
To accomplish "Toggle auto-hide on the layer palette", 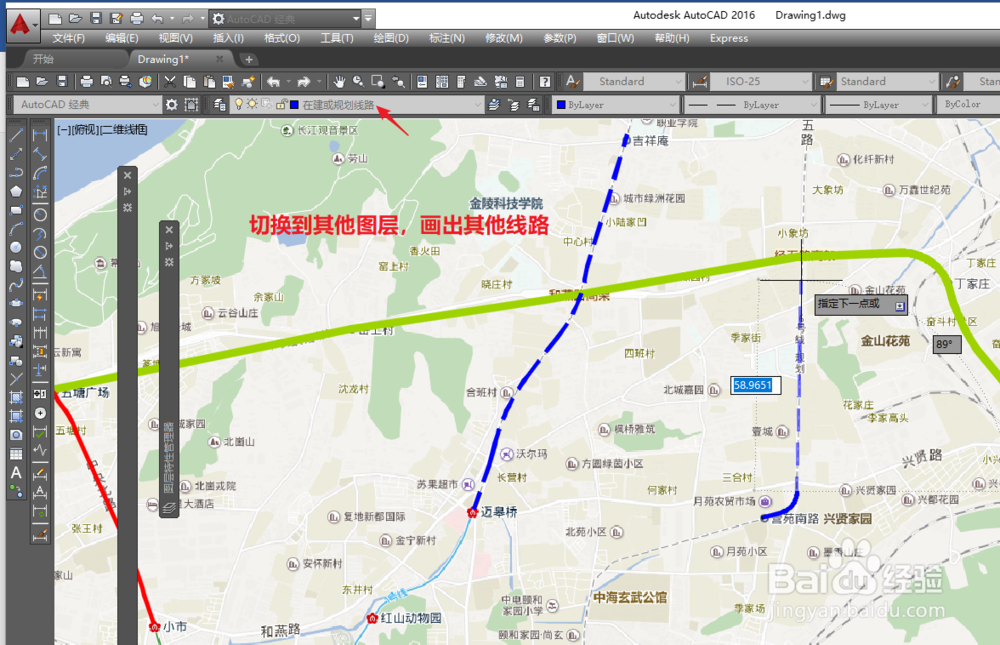I will pyautogui.click(x=169, y=246).
